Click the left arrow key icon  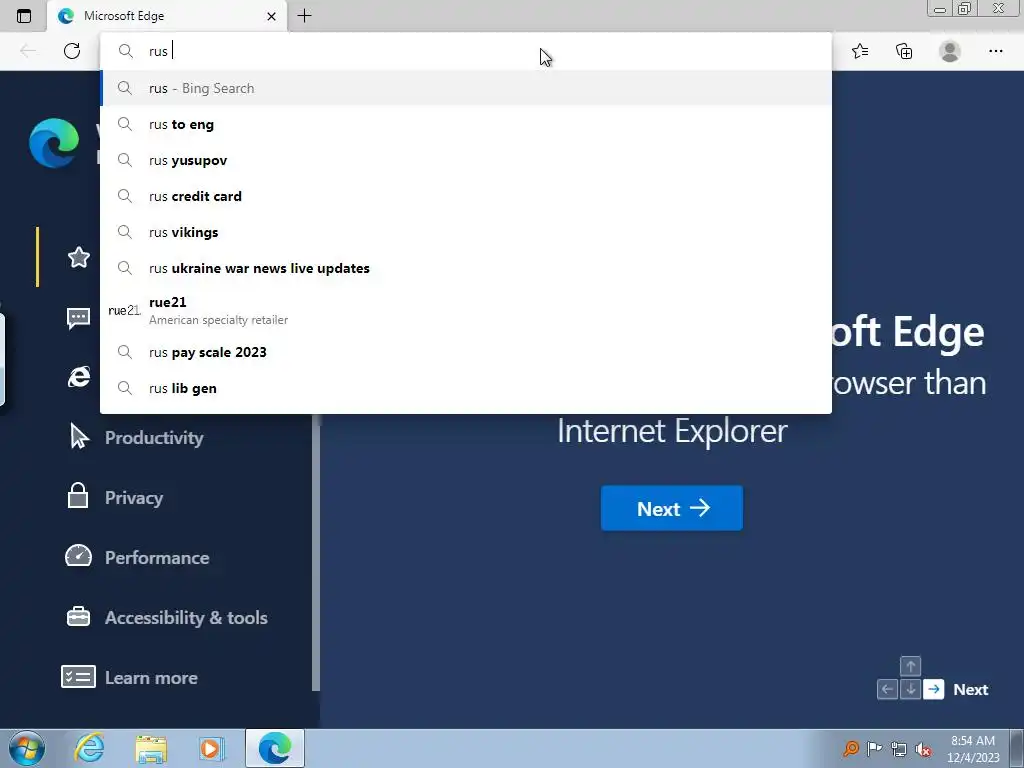(887, 689)
